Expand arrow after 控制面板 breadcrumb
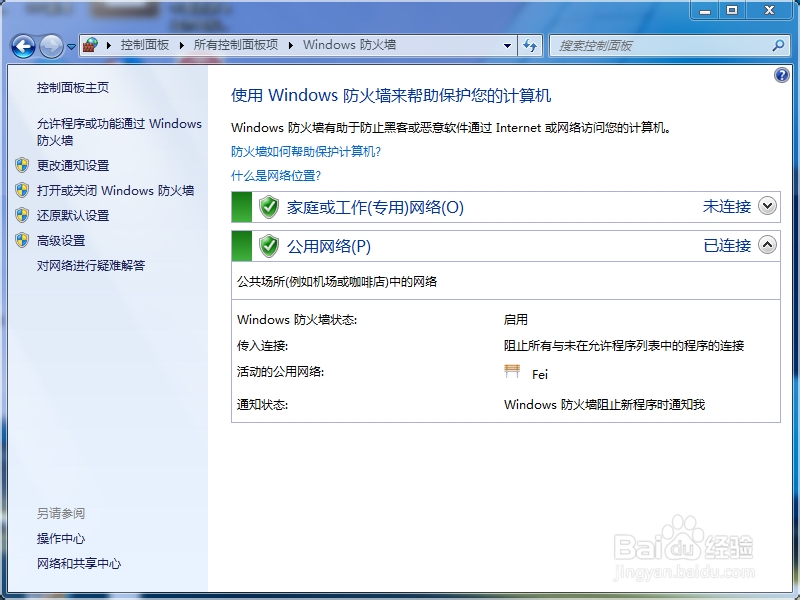Viewport: 800px width, 600px height. pyautogui.click(x=182, y=45)
